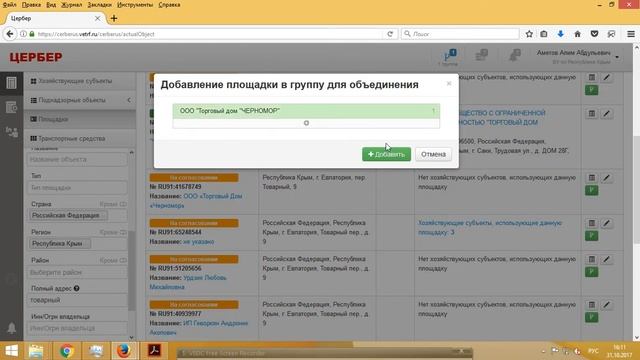Open a new browser tab with plus
This screenshot has height=360, width=640.
pos(114,18)
